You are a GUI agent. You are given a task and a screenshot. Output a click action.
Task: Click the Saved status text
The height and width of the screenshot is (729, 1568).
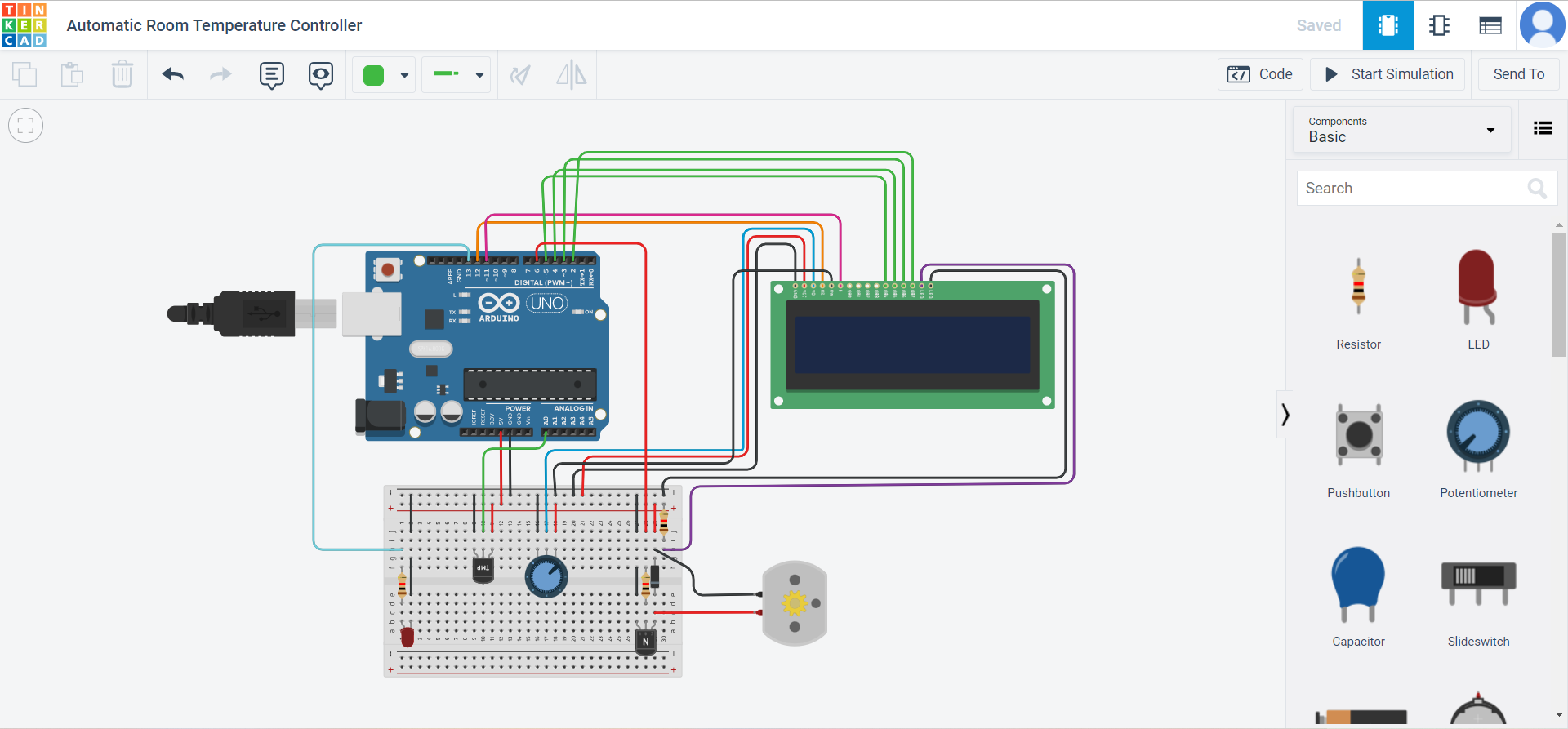tap(1319, 25)
